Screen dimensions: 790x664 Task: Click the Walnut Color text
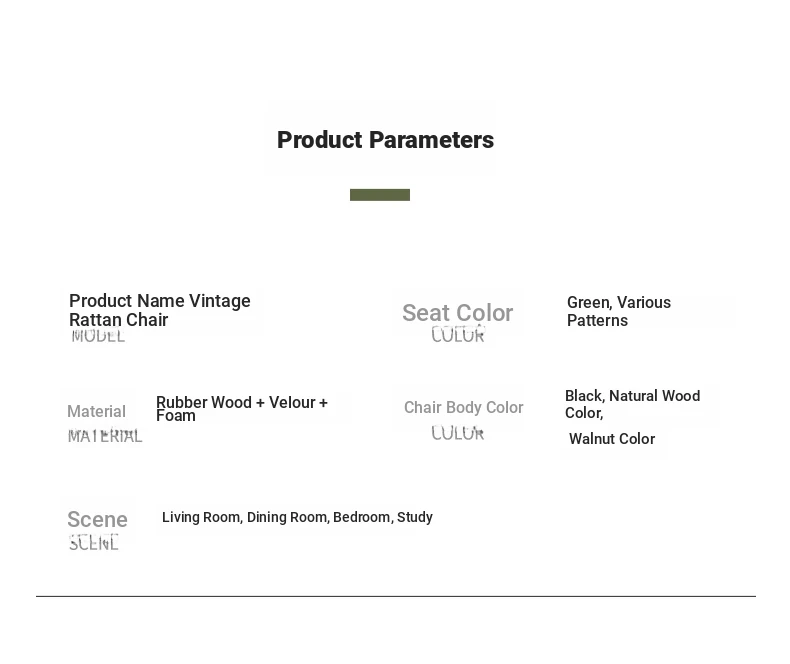coord(612,439)
